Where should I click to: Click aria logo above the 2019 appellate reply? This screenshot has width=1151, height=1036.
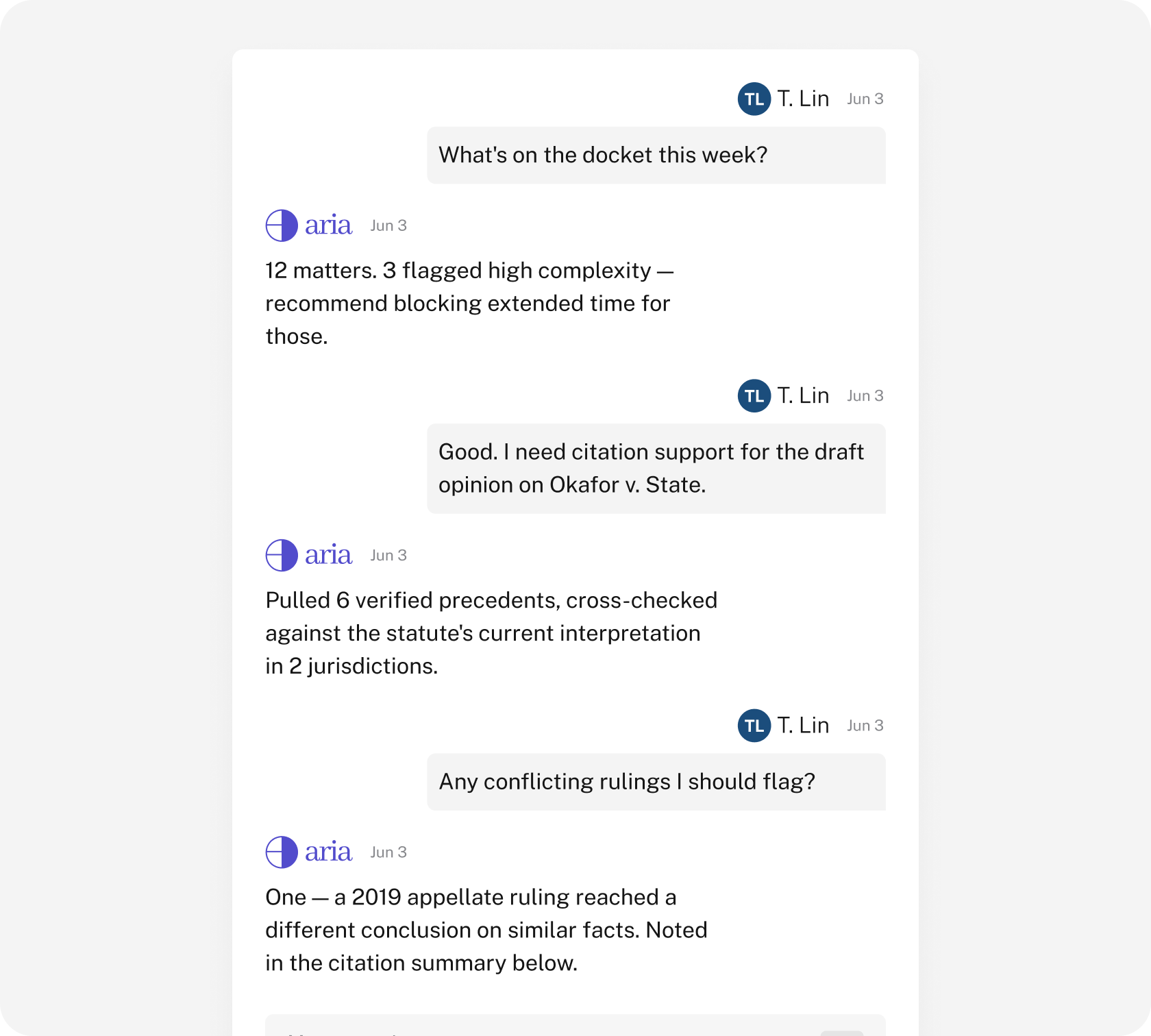(x=282, y=852)
